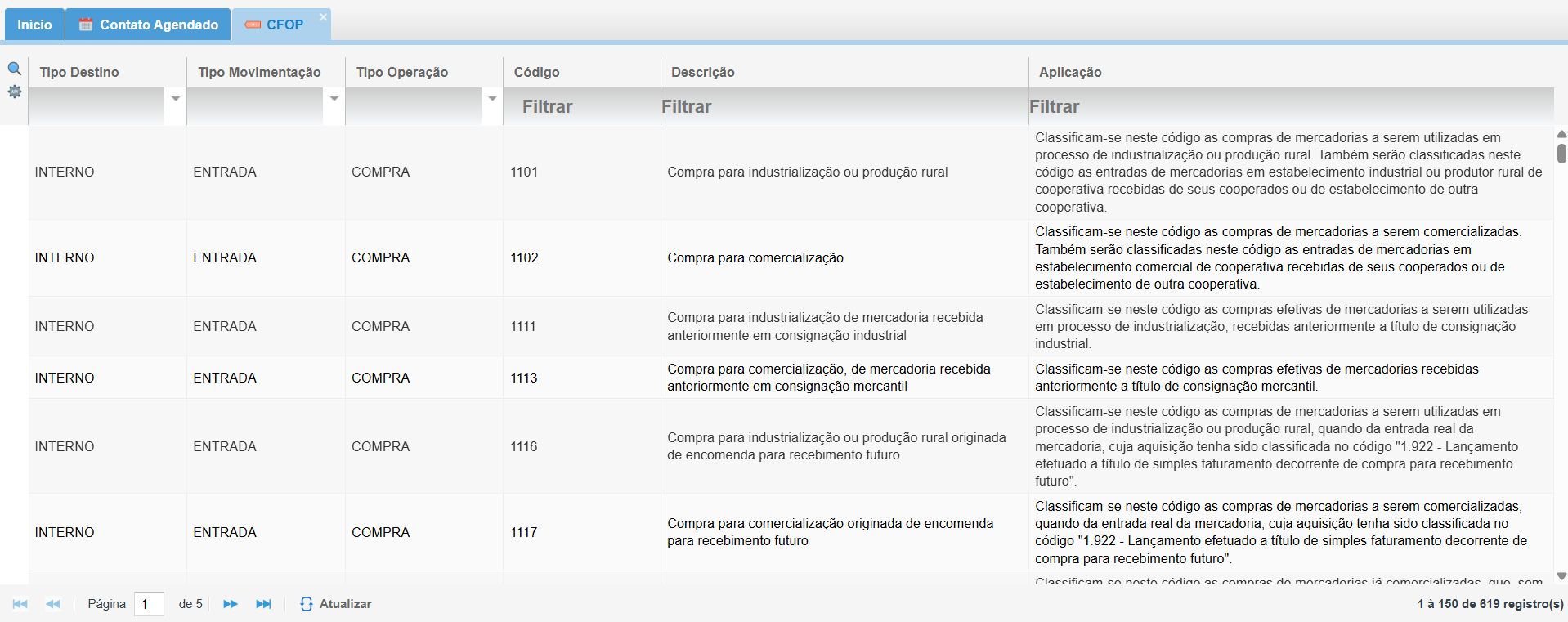Go to the previous page
Image resolution: width=1568 pixels, height=622 pixels.
pyautogui.click(x=53, y=604)
